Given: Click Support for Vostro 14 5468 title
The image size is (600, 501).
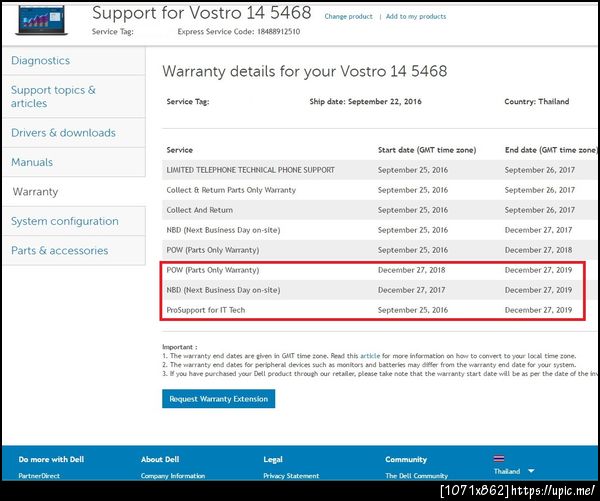Looking at the screenshot, I should (x=202, y=13).
